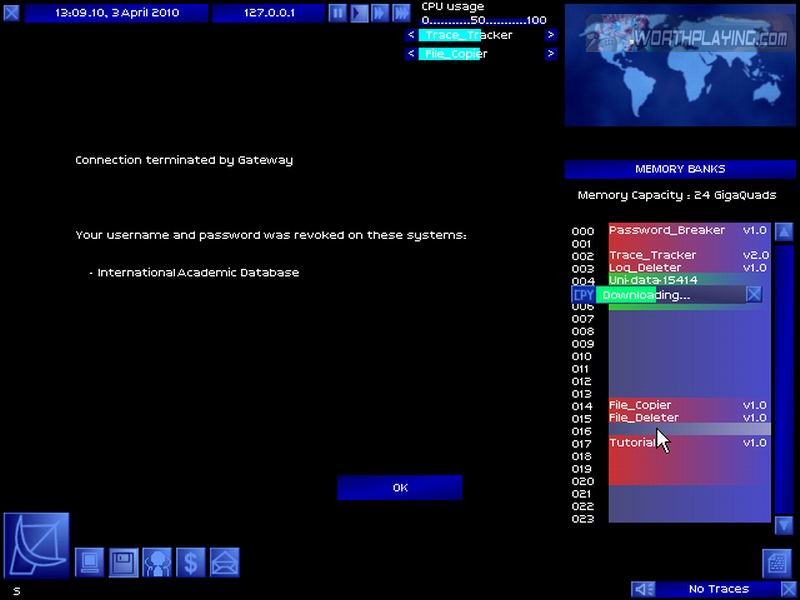Increase File_Copier CPU priority right arrow

(550, 54)
